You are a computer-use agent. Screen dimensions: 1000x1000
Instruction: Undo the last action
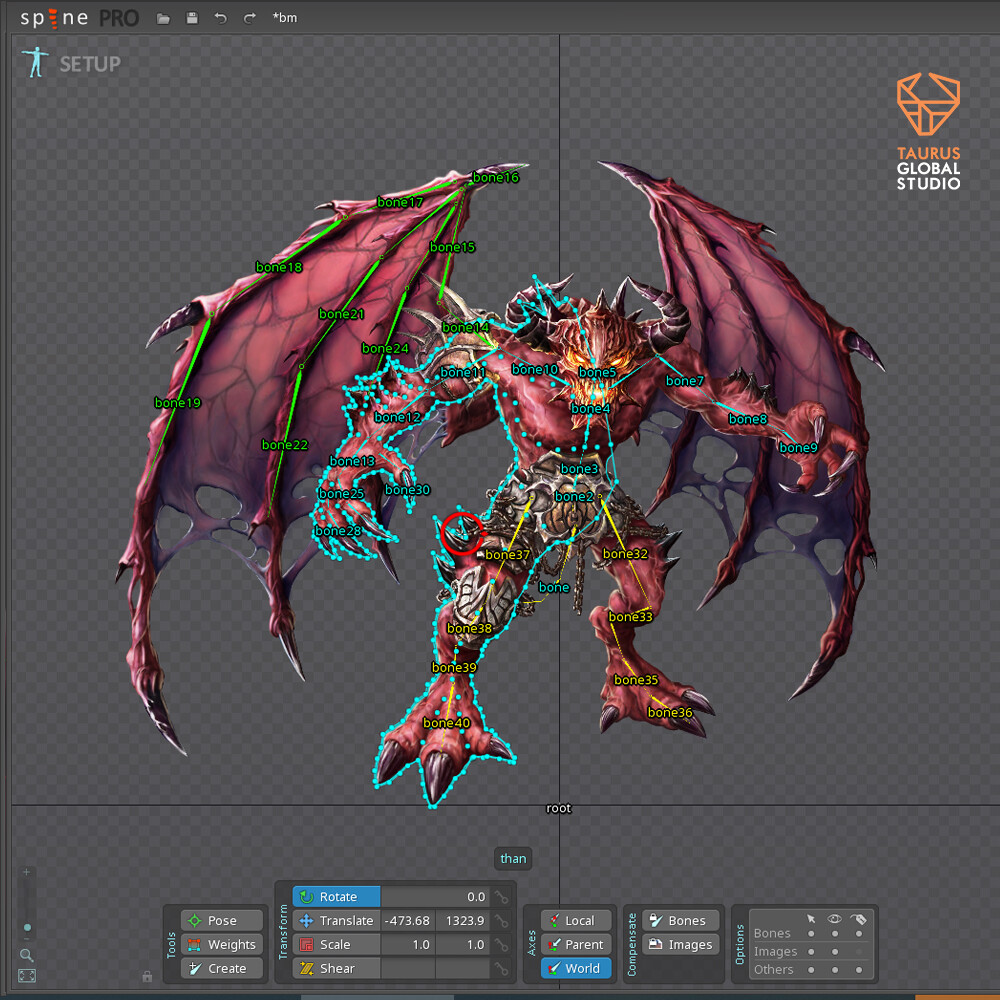tap(221, 17)
